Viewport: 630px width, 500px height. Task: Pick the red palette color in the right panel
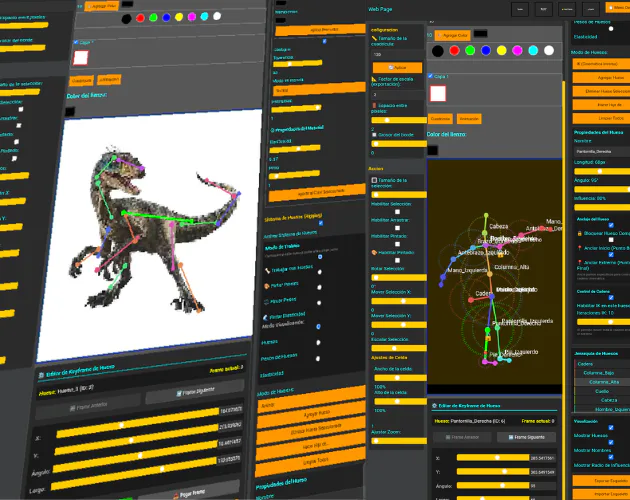[x=454, y=51]
